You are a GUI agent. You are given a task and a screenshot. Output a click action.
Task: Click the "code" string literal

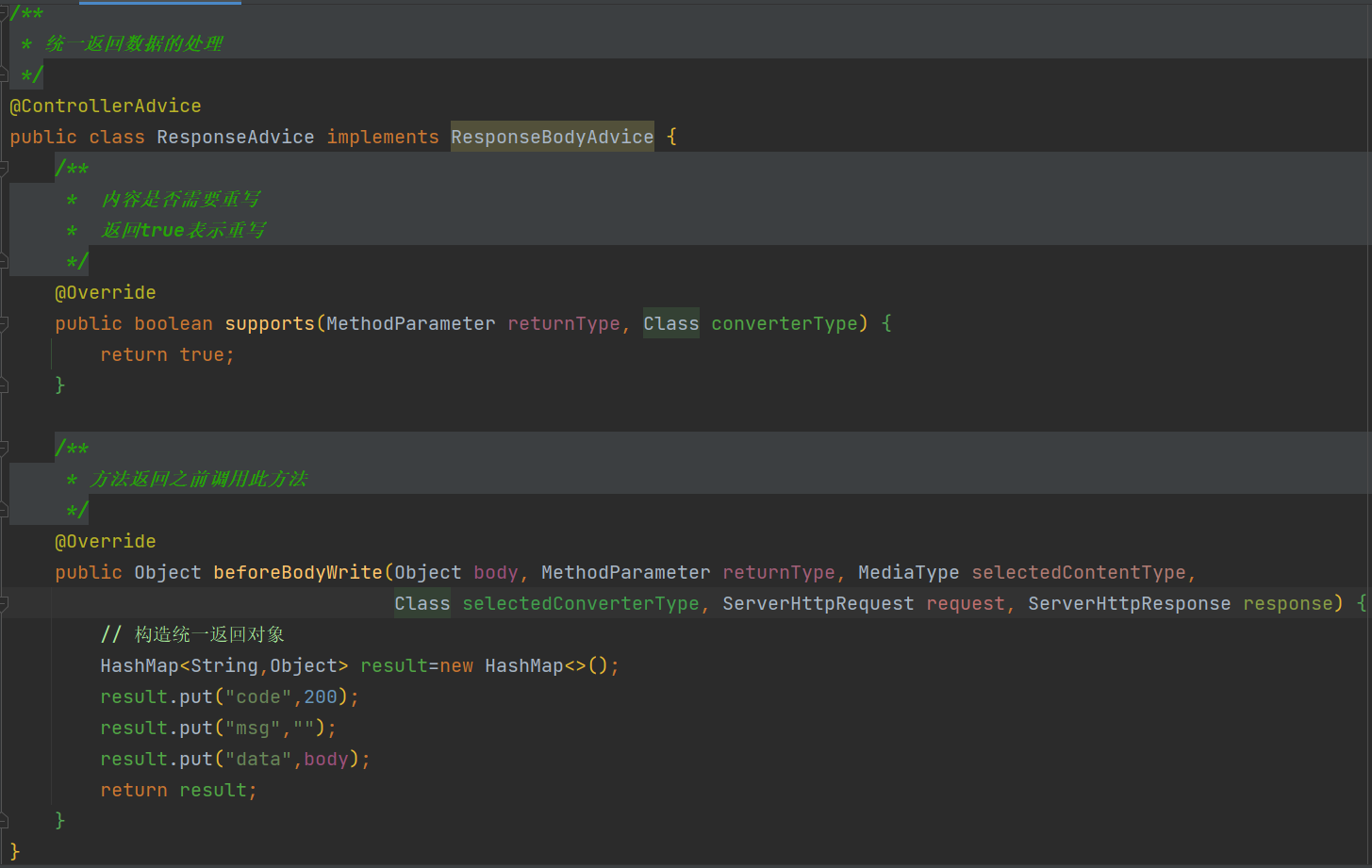coord(258,696)
